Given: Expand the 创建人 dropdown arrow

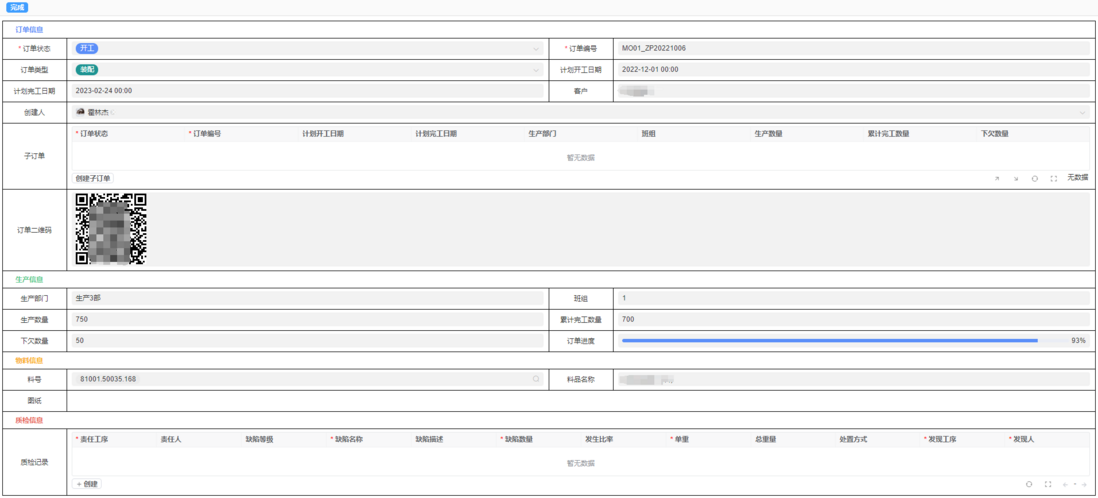Looking at the screenshot, I should [x=1083, y=113].
